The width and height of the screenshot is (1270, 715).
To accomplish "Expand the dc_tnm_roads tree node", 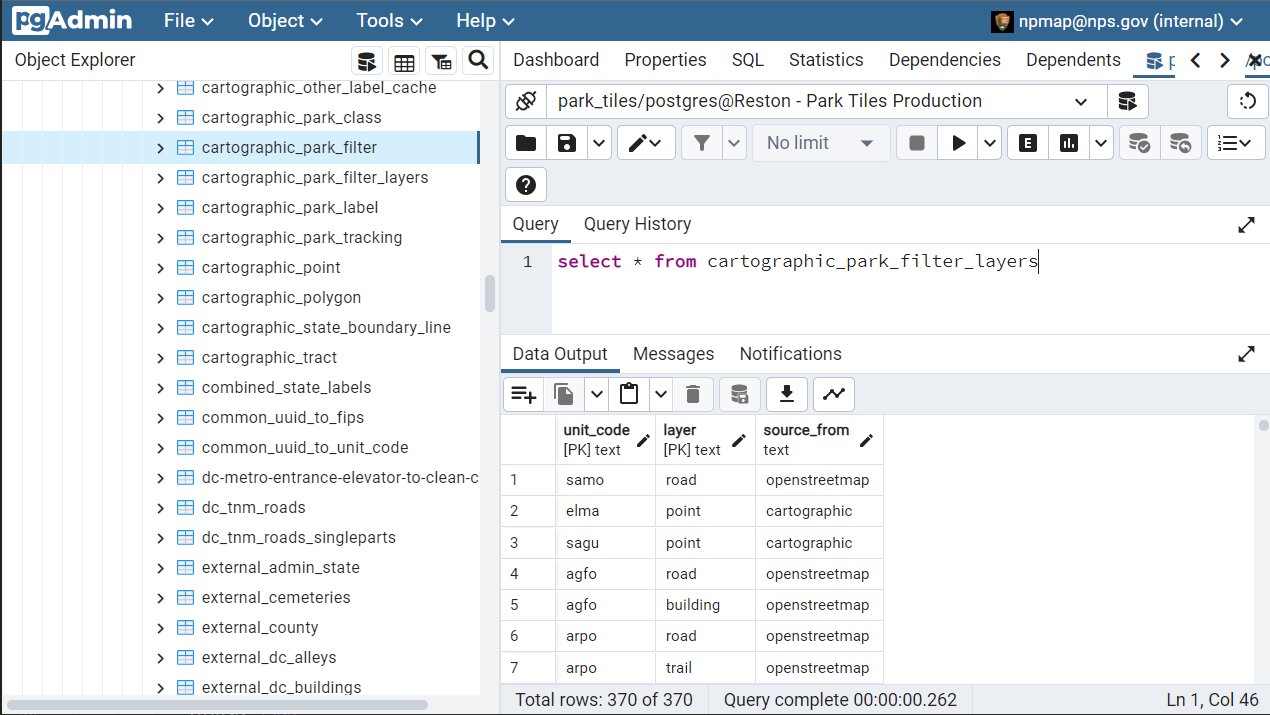I will [160, 508].
